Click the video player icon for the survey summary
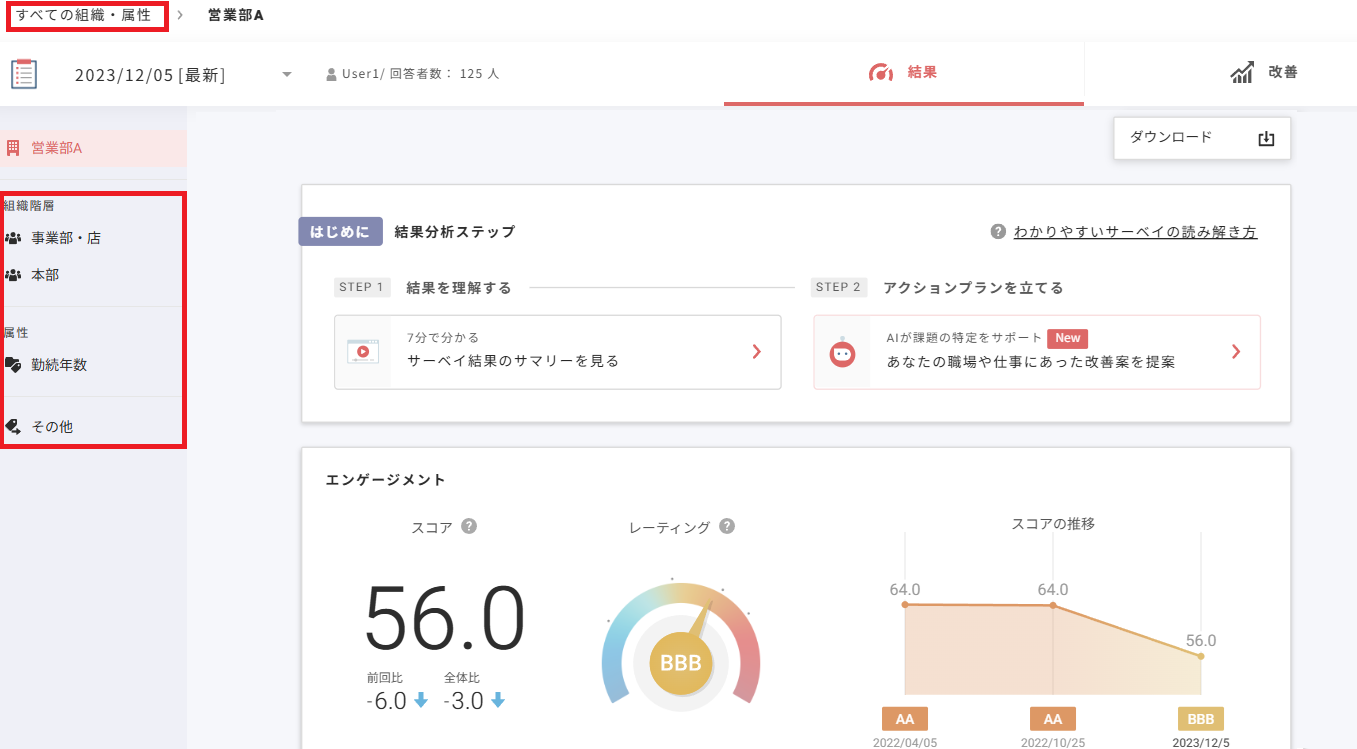This screenshot has width=1357, height=749. 361,352
